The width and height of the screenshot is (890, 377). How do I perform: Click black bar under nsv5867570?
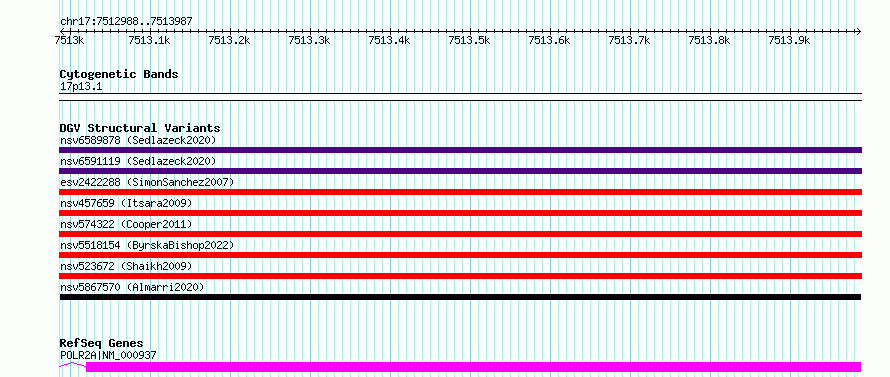tap(460, 297)
